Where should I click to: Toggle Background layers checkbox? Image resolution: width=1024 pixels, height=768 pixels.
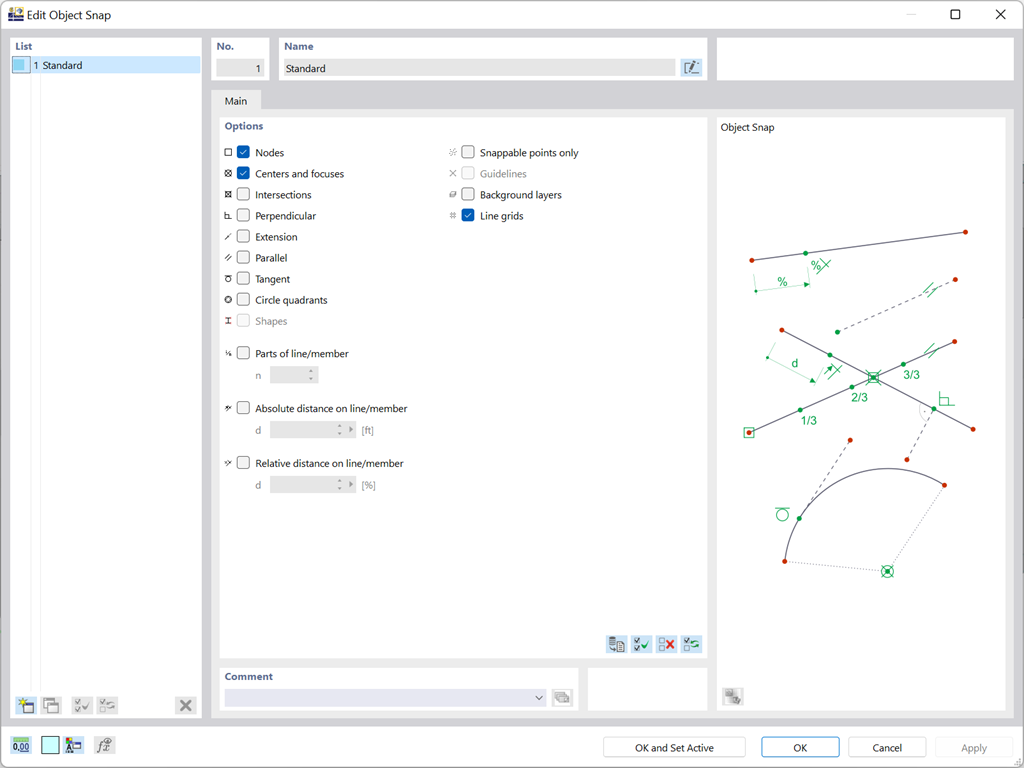click(x=468, y=194)
